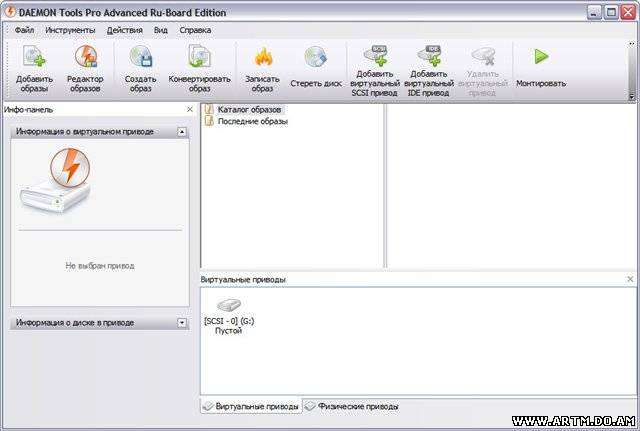Click the greyed Remove Virtual Drive icon
The height and width of the screenshot is (431, 640).
483,56
